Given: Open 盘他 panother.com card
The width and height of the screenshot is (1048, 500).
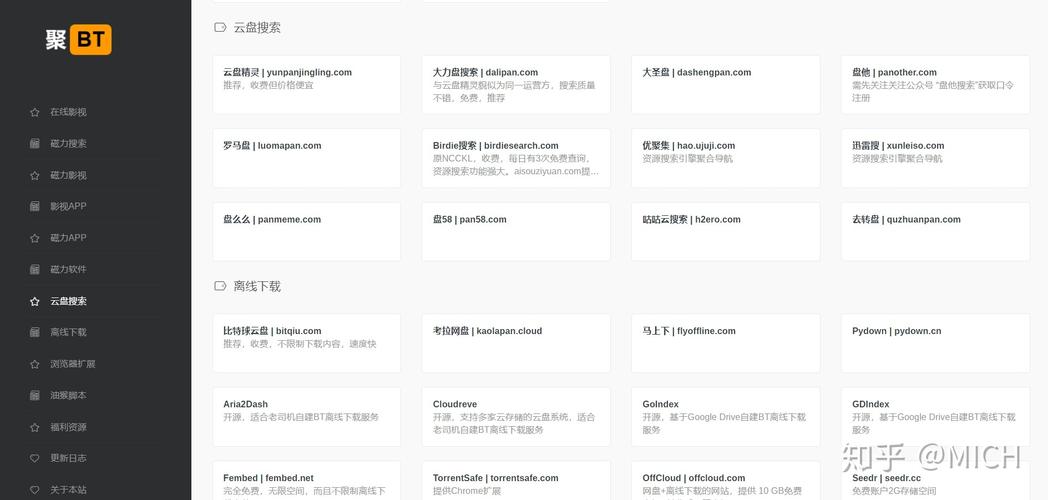Looking at the screenshot, I should tap(936, 84).
